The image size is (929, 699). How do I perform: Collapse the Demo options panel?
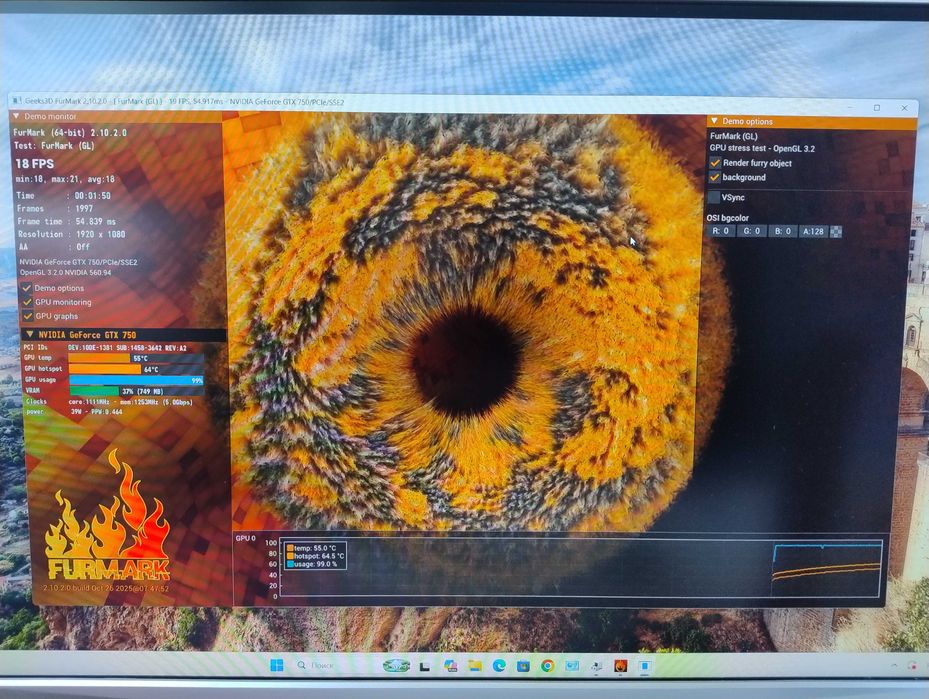click(x=714, y=121)
